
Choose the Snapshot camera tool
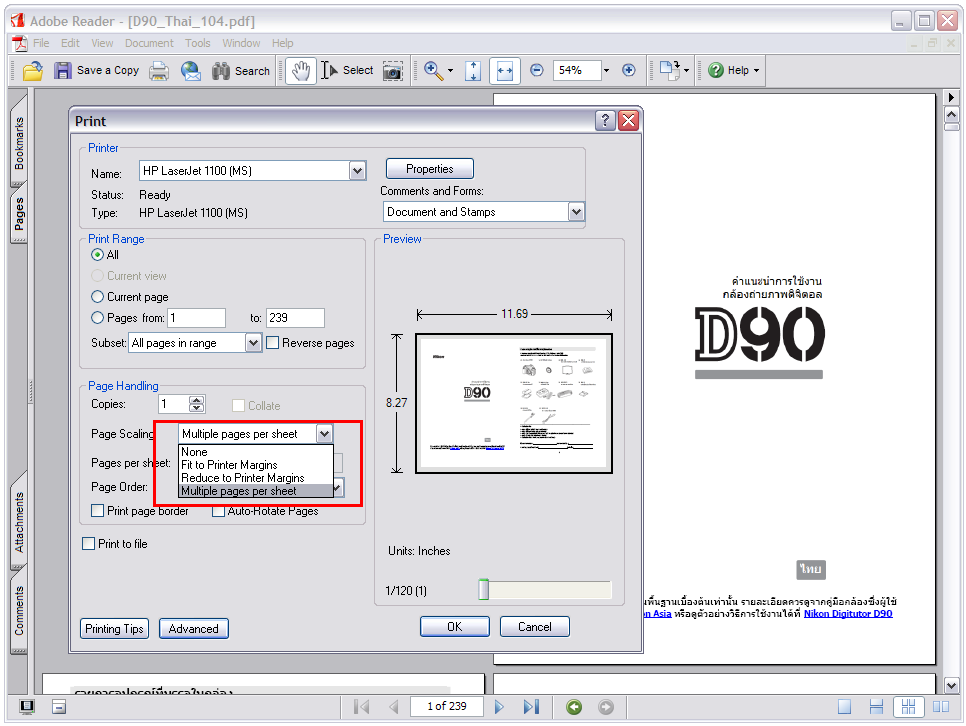392,71
